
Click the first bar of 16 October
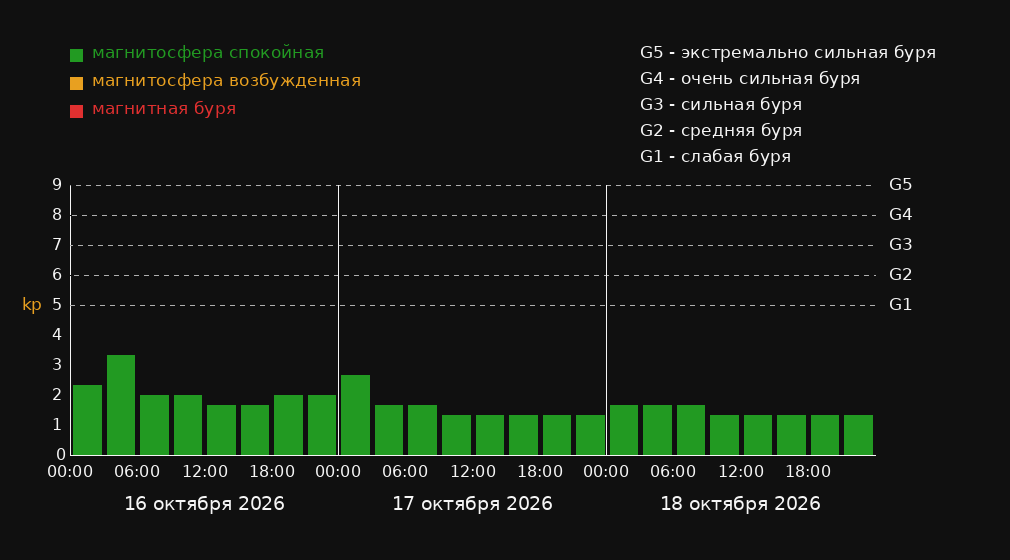(x=88, y=420)
